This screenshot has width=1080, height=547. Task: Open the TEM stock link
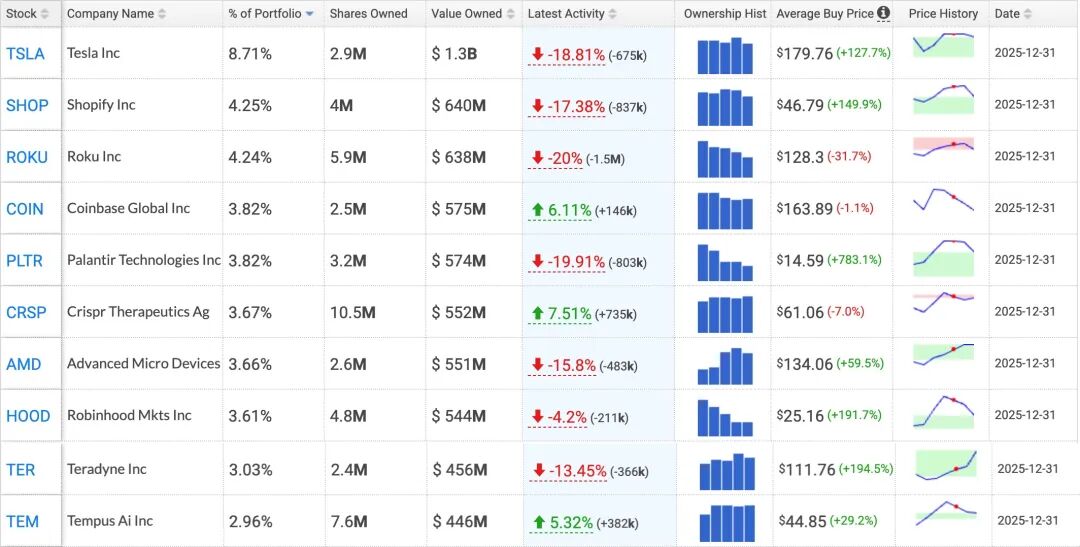(23, 522)
